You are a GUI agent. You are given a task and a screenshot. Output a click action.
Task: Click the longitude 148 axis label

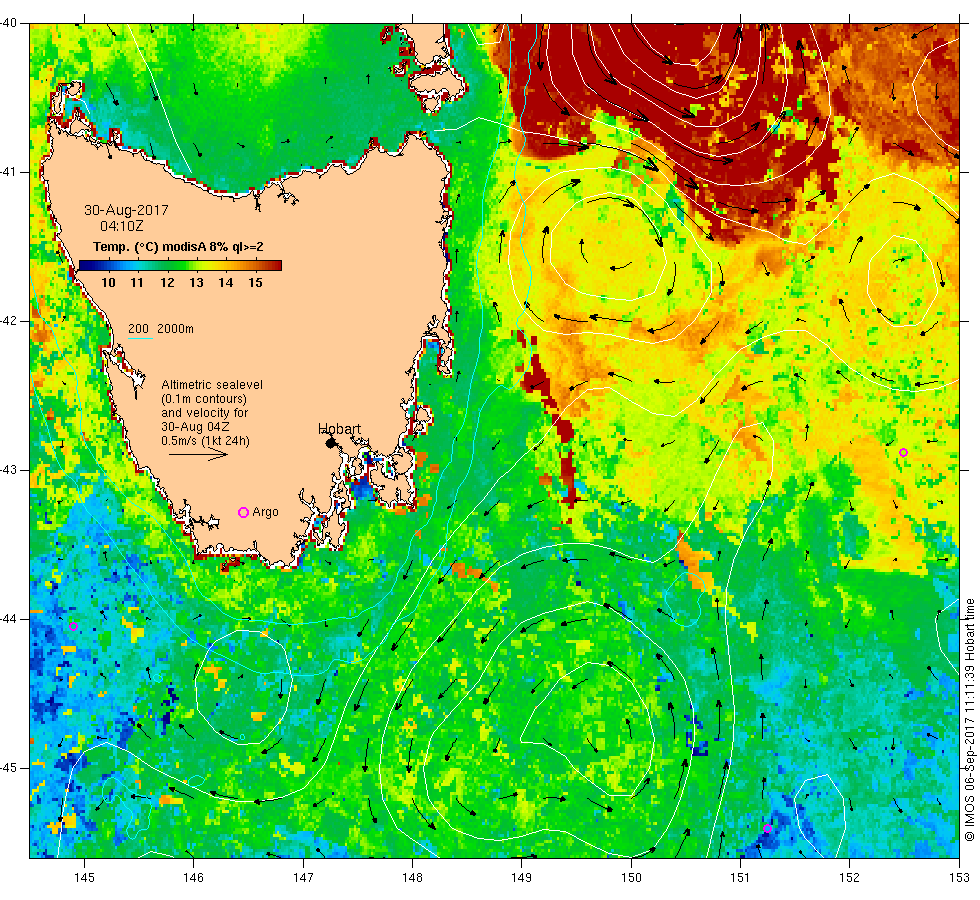click(x=412, y=878)
